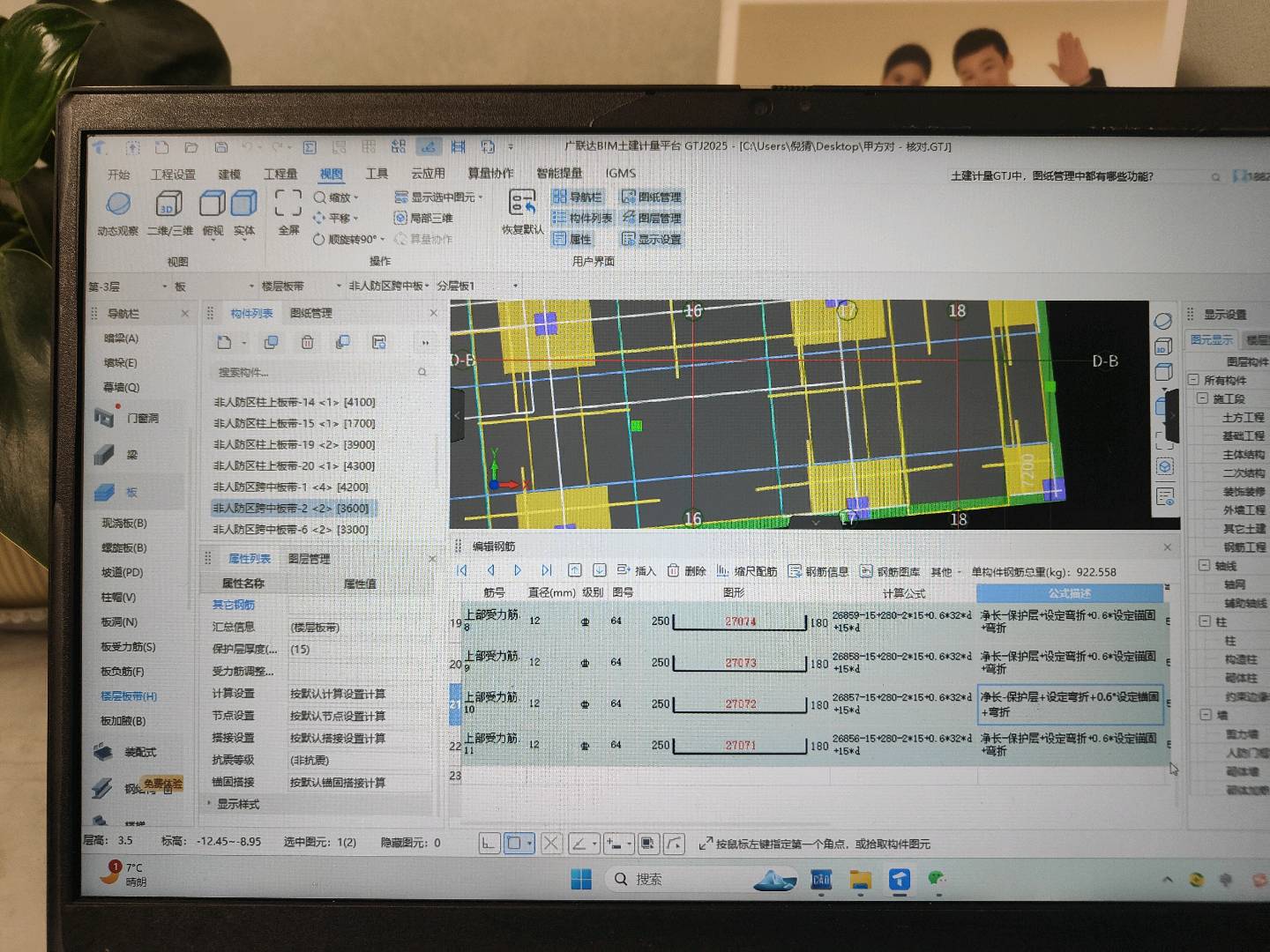The width and height of the screenshot is (1270, 952).
Task: Toggle the 属性 panel button
Action: coord(571,239)
